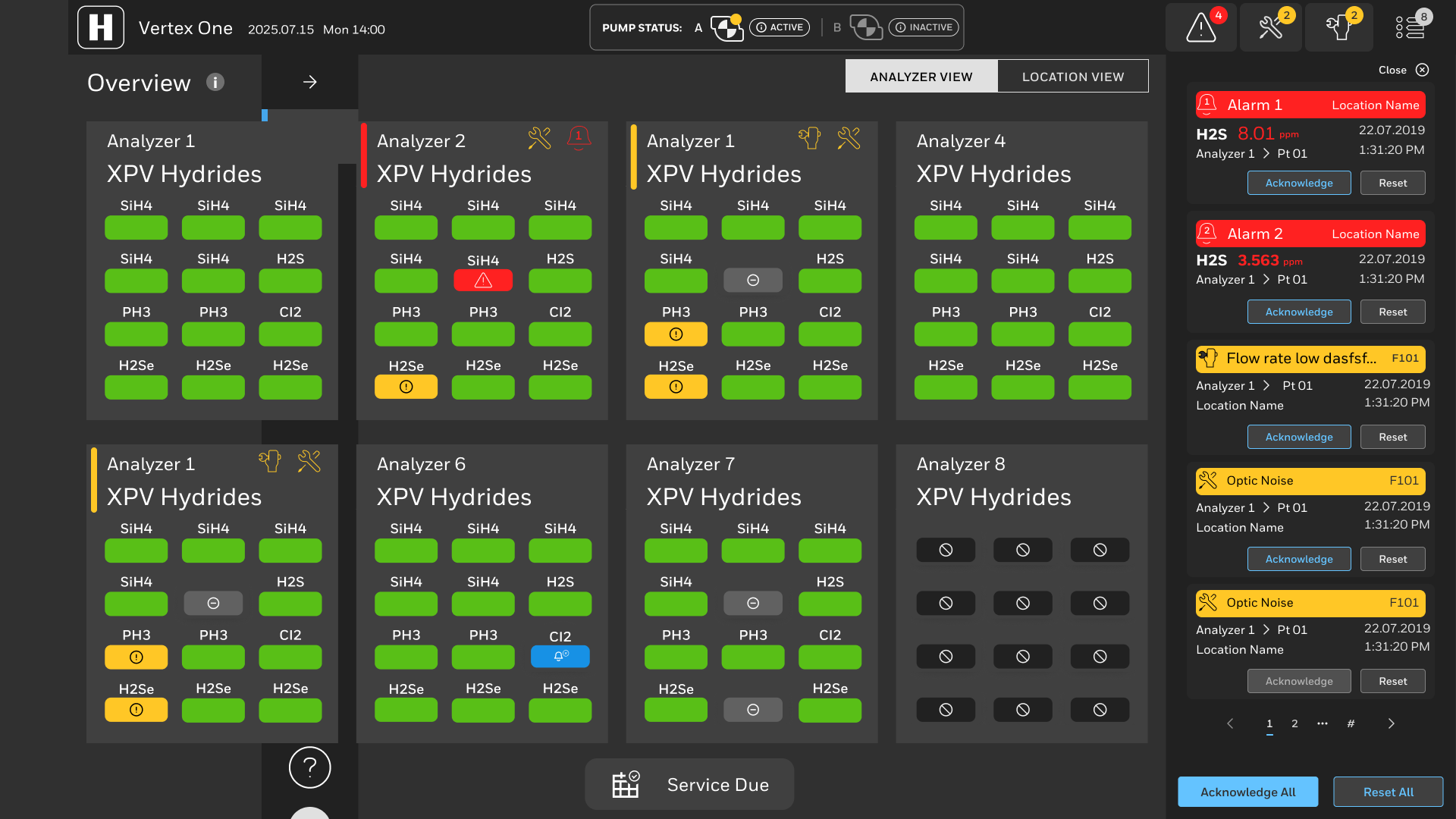Open the event list icon with badge 8
Screen dimensions: 1456x819
[x=1410, y=28]
